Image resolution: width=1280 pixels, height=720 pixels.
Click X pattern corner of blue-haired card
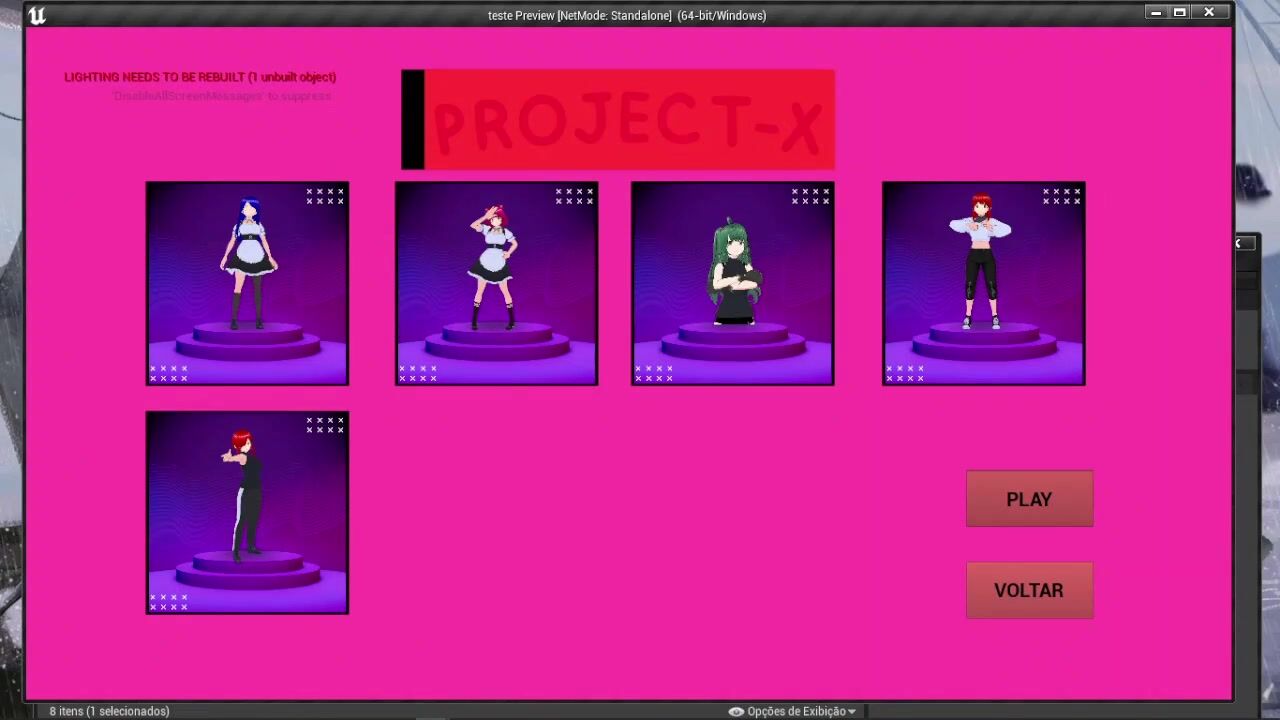coord(325,196)
